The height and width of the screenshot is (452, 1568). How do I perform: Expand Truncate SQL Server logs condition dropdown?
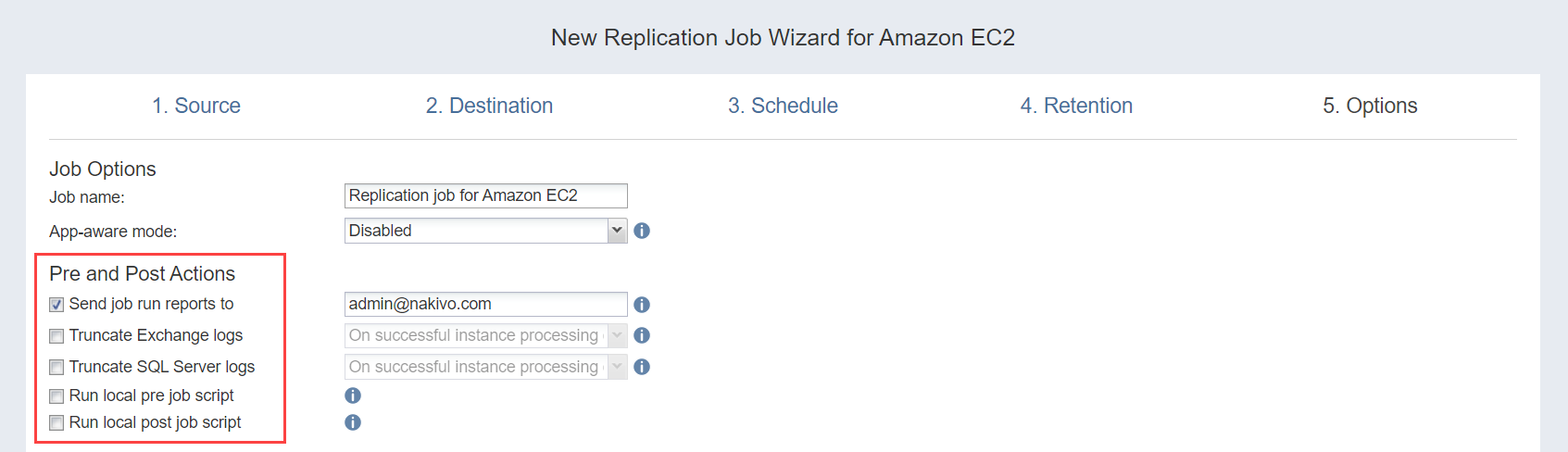(x=617, y=367)
